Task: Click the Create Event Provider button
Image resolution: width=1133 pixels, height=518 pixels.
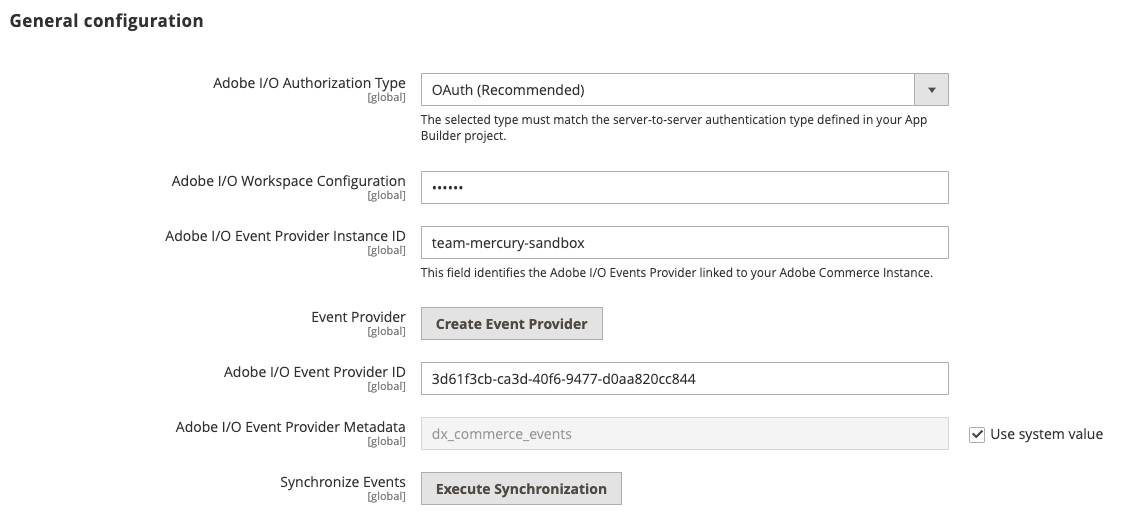Action: (512, 324)
